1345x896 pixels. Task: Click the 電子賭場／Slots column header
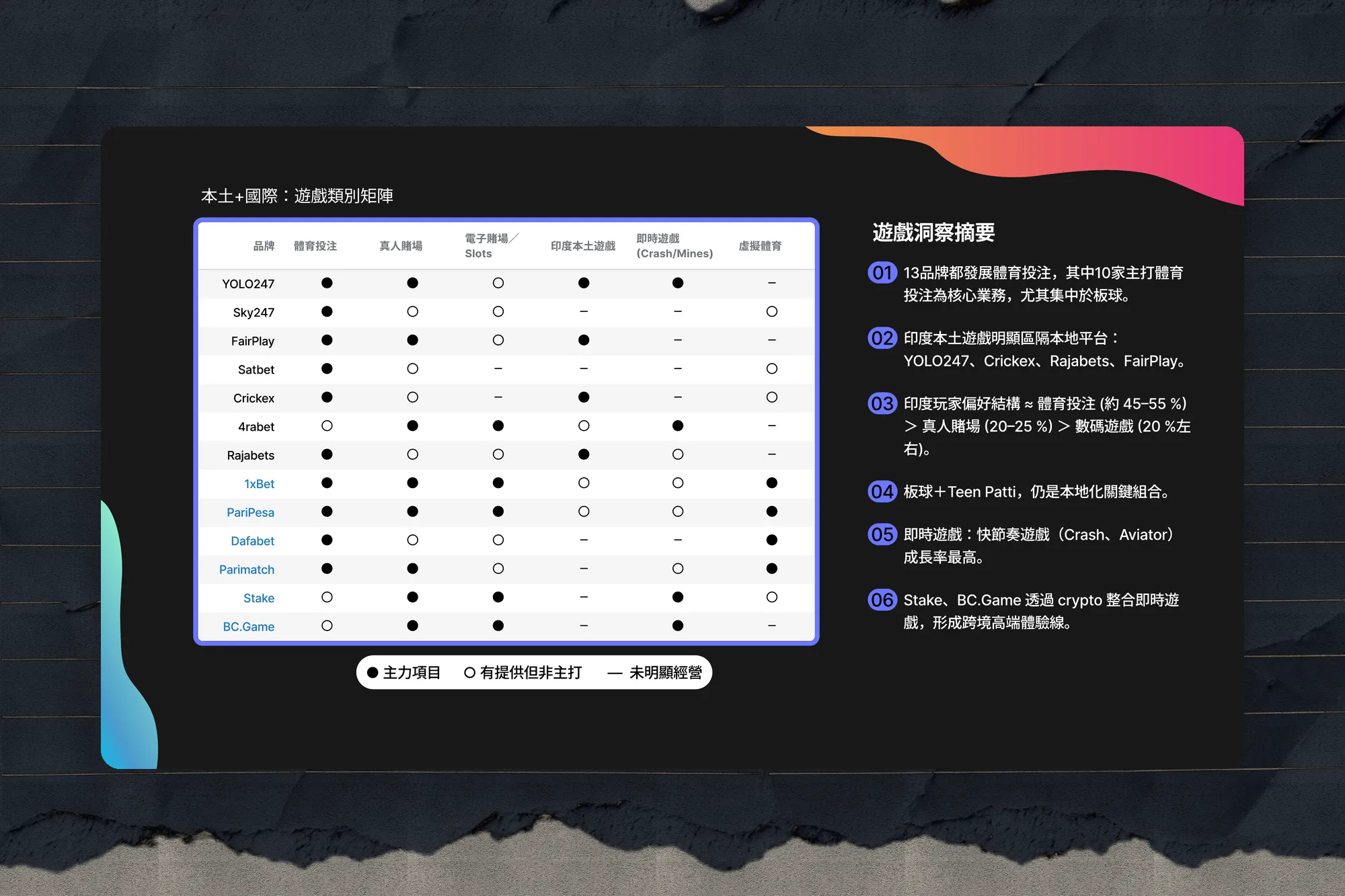(x=492, y=246)
